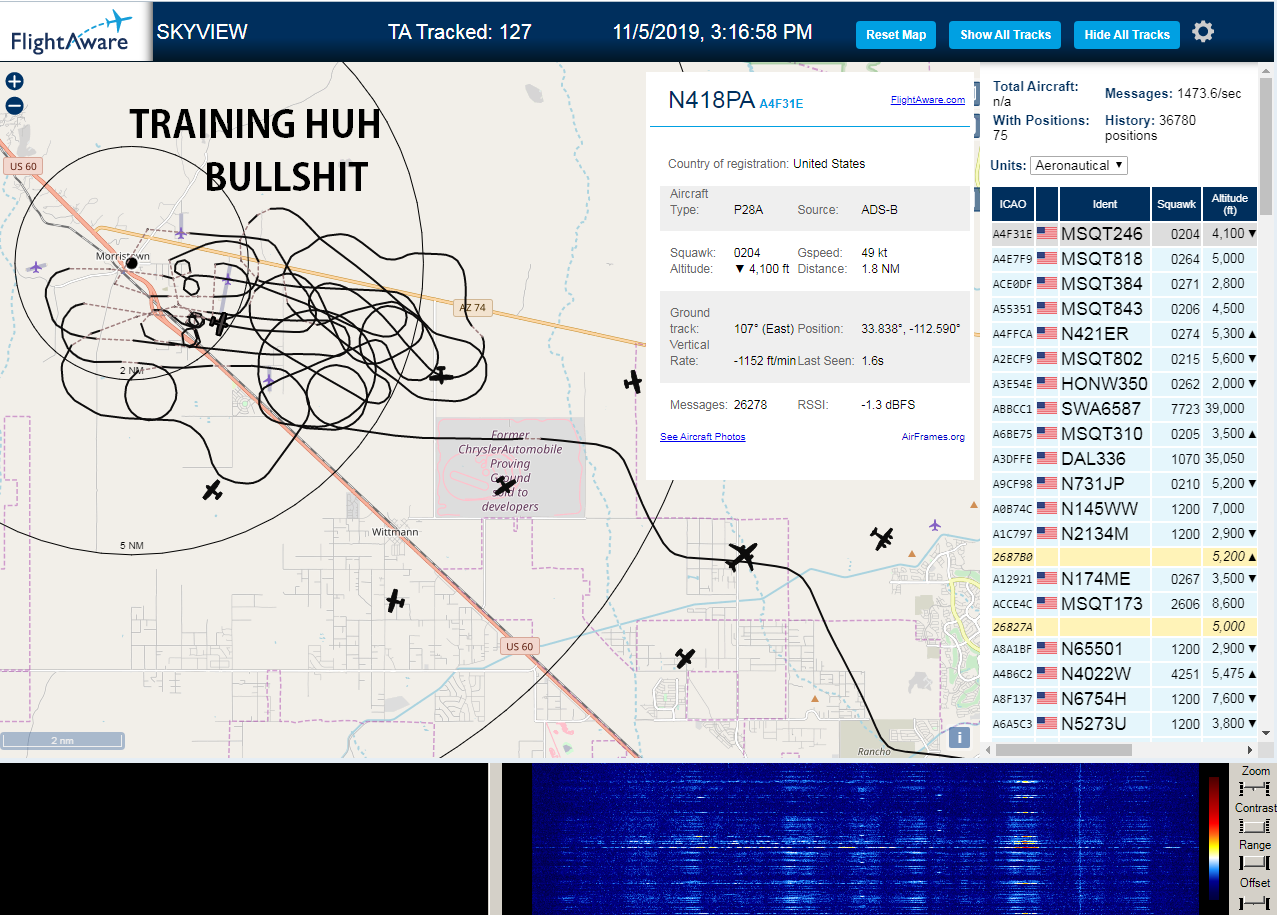1277x915 pixels.
Task: Open the settings gear menu
Action: 1203,32
